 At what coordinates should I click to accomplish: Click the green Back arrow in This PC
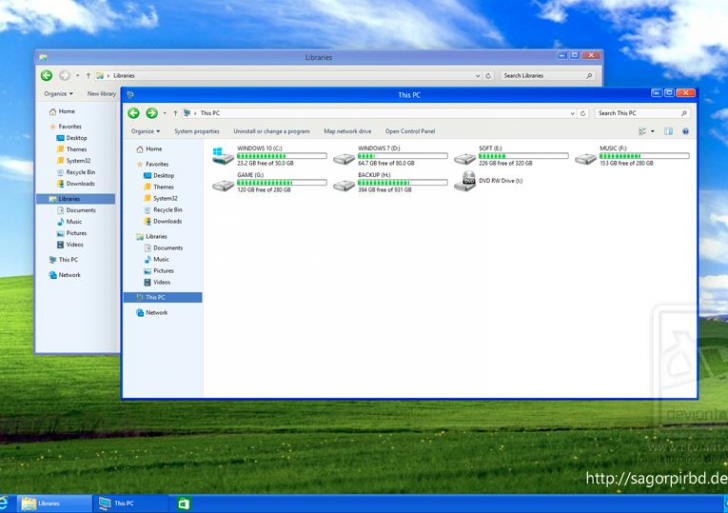click(133, 113)
